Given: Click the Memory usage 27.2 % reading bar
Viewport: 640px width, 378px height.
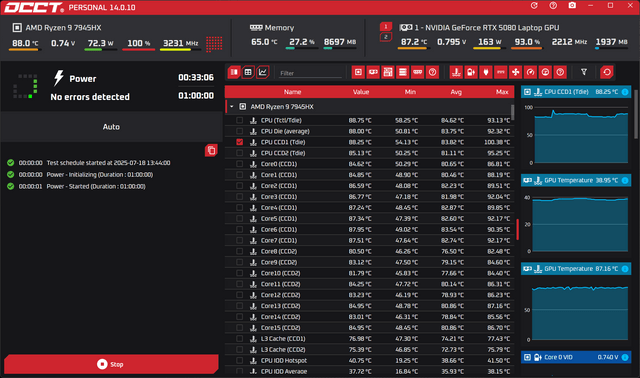Looking at the screenshot, I should tap(302, 49).
